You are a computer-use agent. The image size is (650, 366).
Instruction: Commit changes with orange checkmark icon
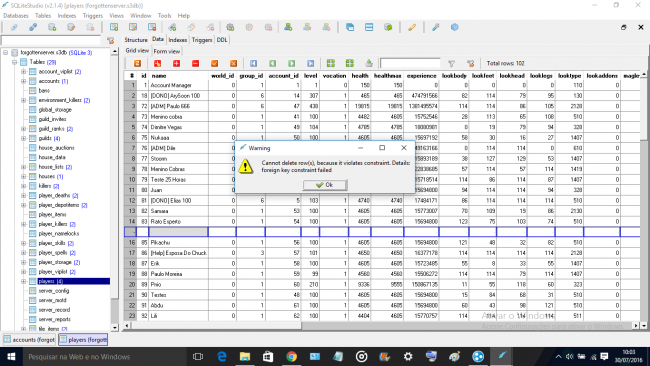215,63
